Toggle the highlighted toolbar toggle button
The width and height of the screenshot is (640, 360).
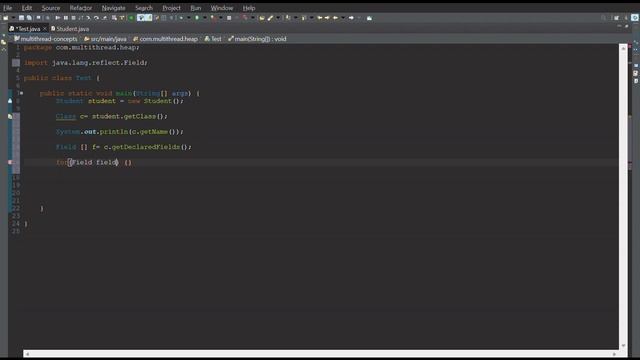tap(141, 18)
